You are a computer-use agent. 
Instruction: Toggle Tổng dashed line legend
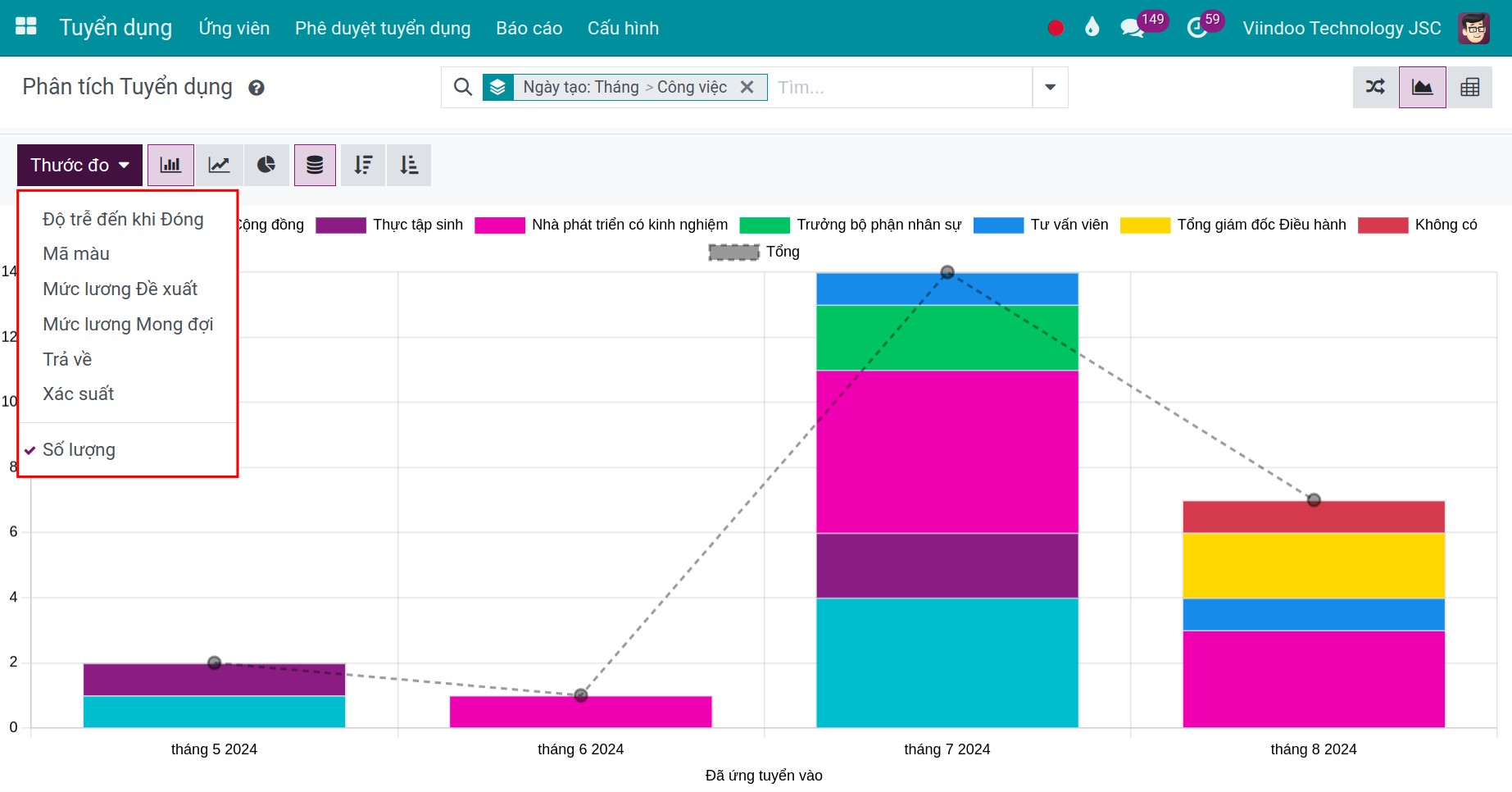[x=754, y=252]
